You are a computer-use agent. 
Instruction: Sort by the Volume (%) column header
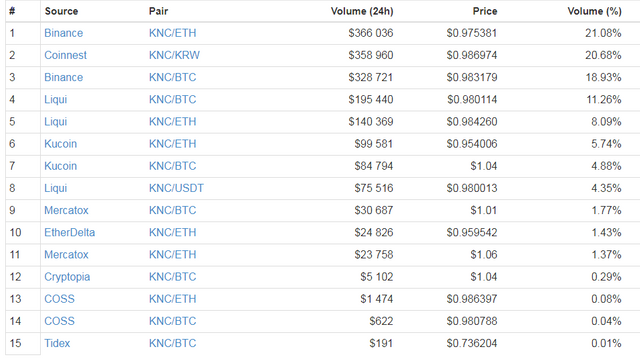pyautogui.click(x=595, y=11)
